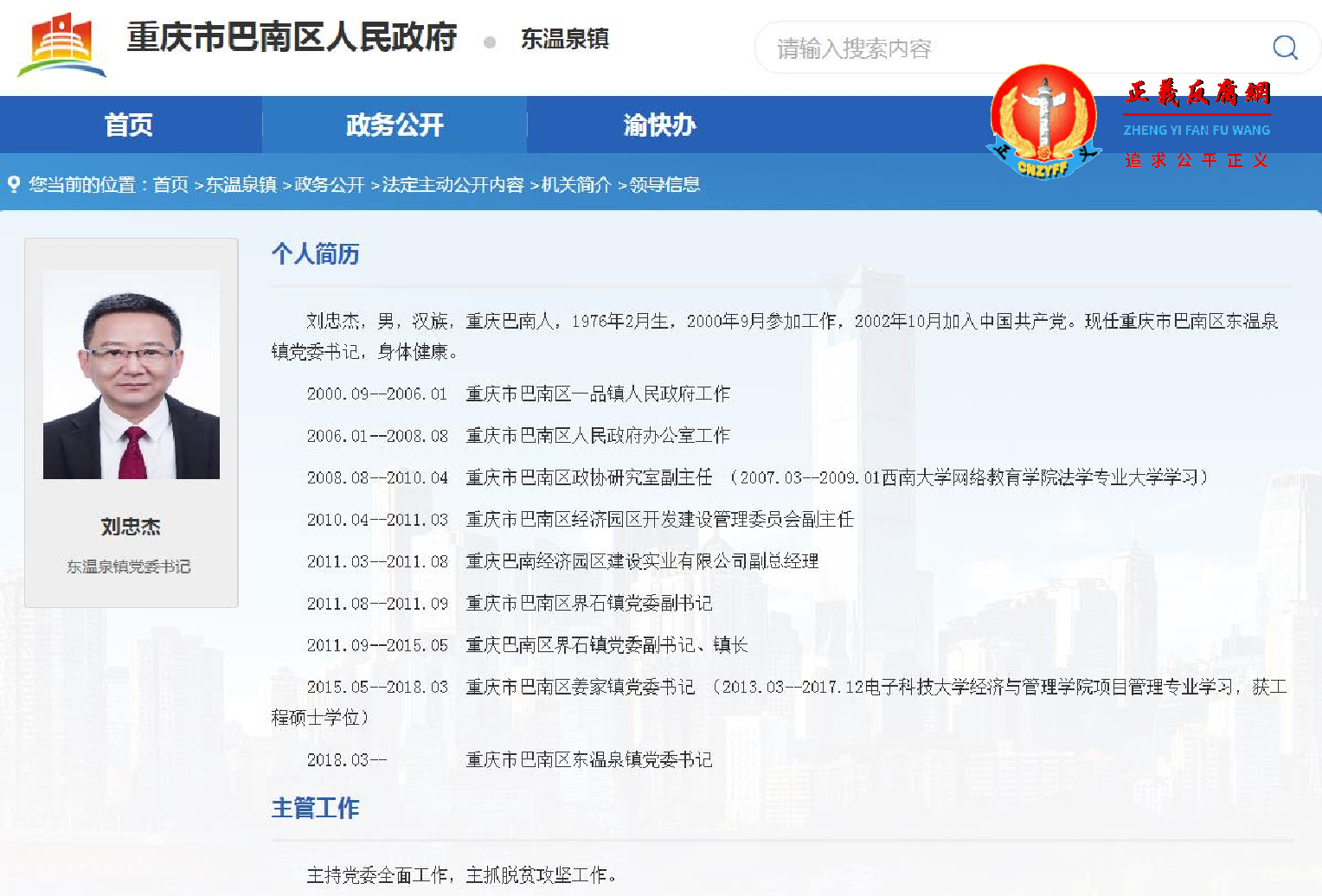Image resolution: width=1322 pixels, height=896 pixels.
Task: Open the 政务公开 navigation item
Action: click(395, 125)
